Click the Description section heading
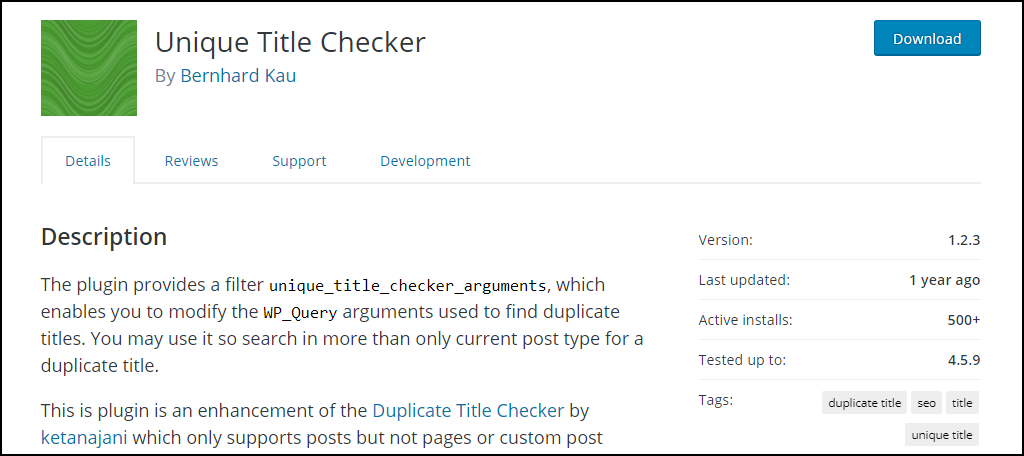The image size is (1024, 456). pyautogui.click(x=104, y=237)
